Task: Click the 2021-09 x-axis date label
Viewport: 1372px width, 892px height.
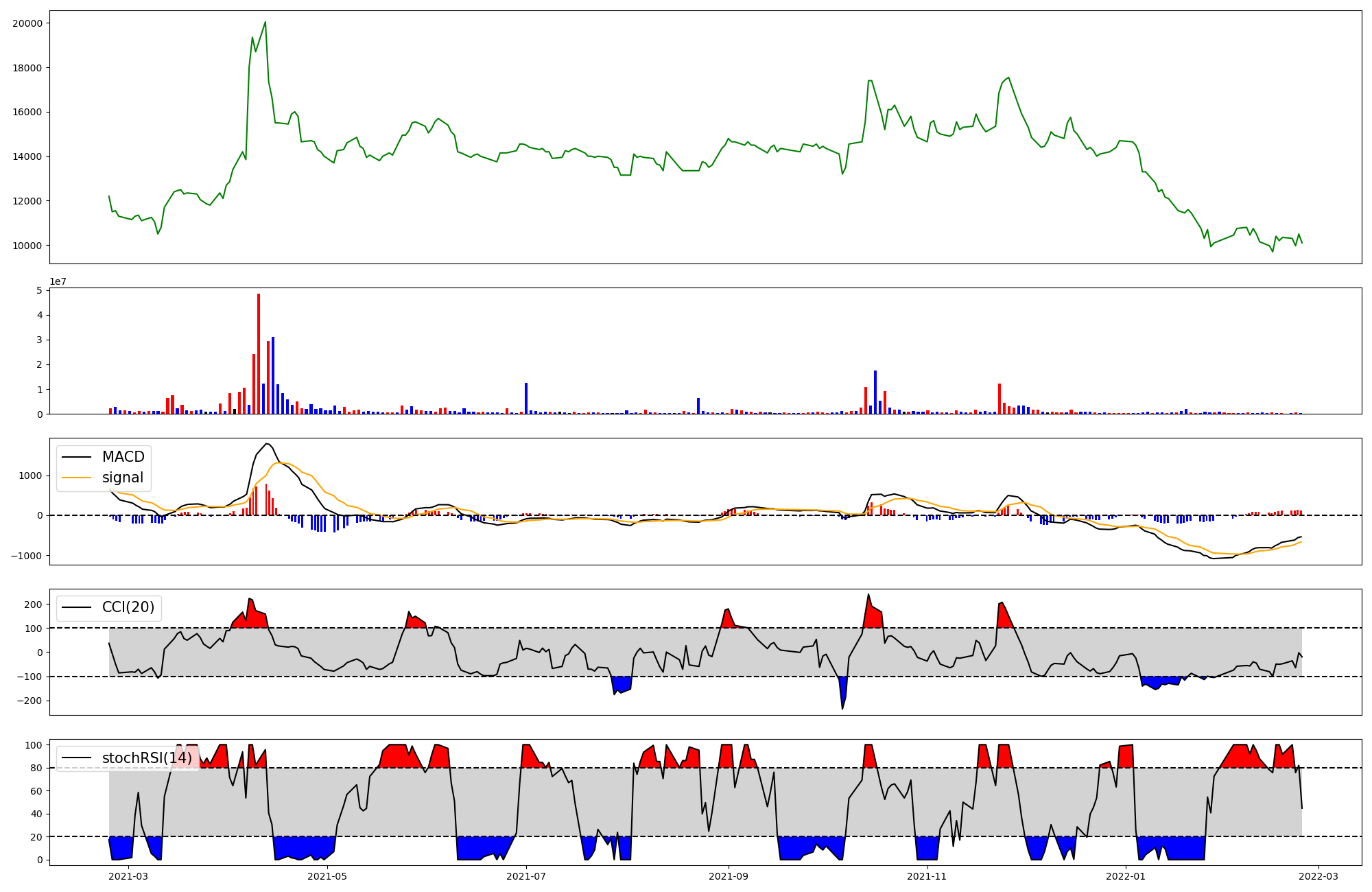Action: click(728, 876)
